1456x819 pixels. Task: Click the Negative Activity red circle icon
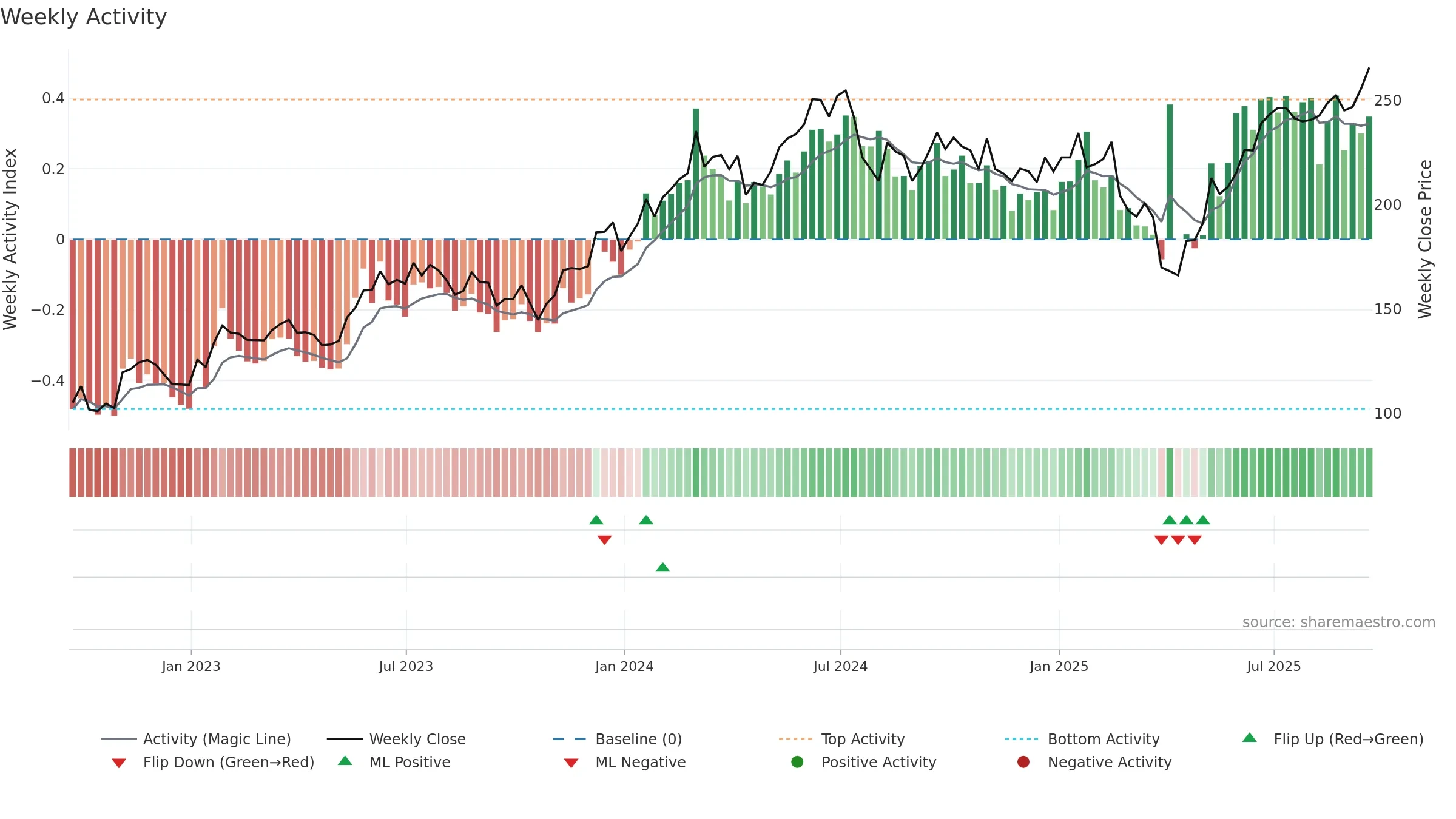click(x=1023, y=762)
